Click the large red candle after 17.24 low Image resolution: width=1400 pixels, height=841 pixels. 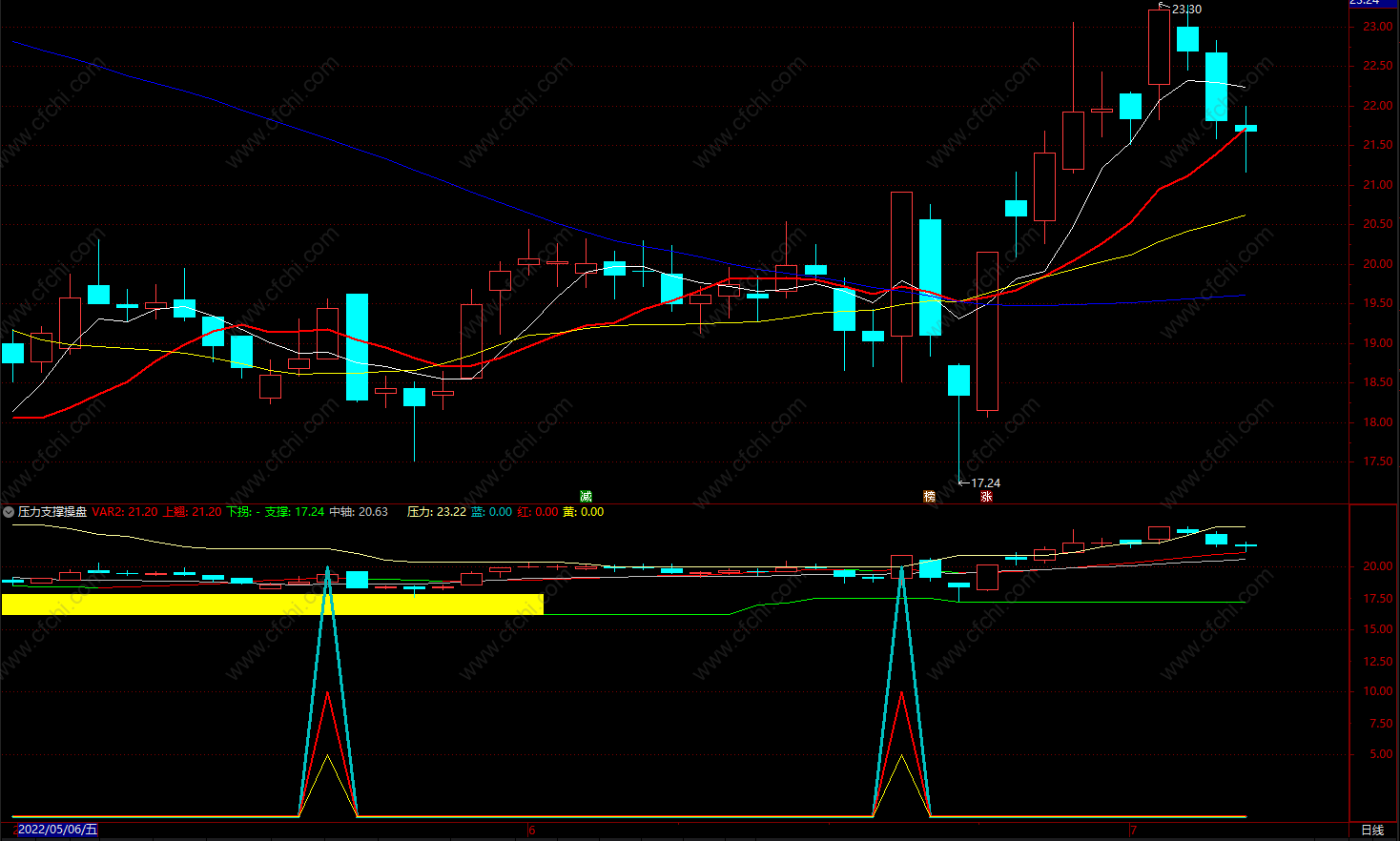[987, 331]
